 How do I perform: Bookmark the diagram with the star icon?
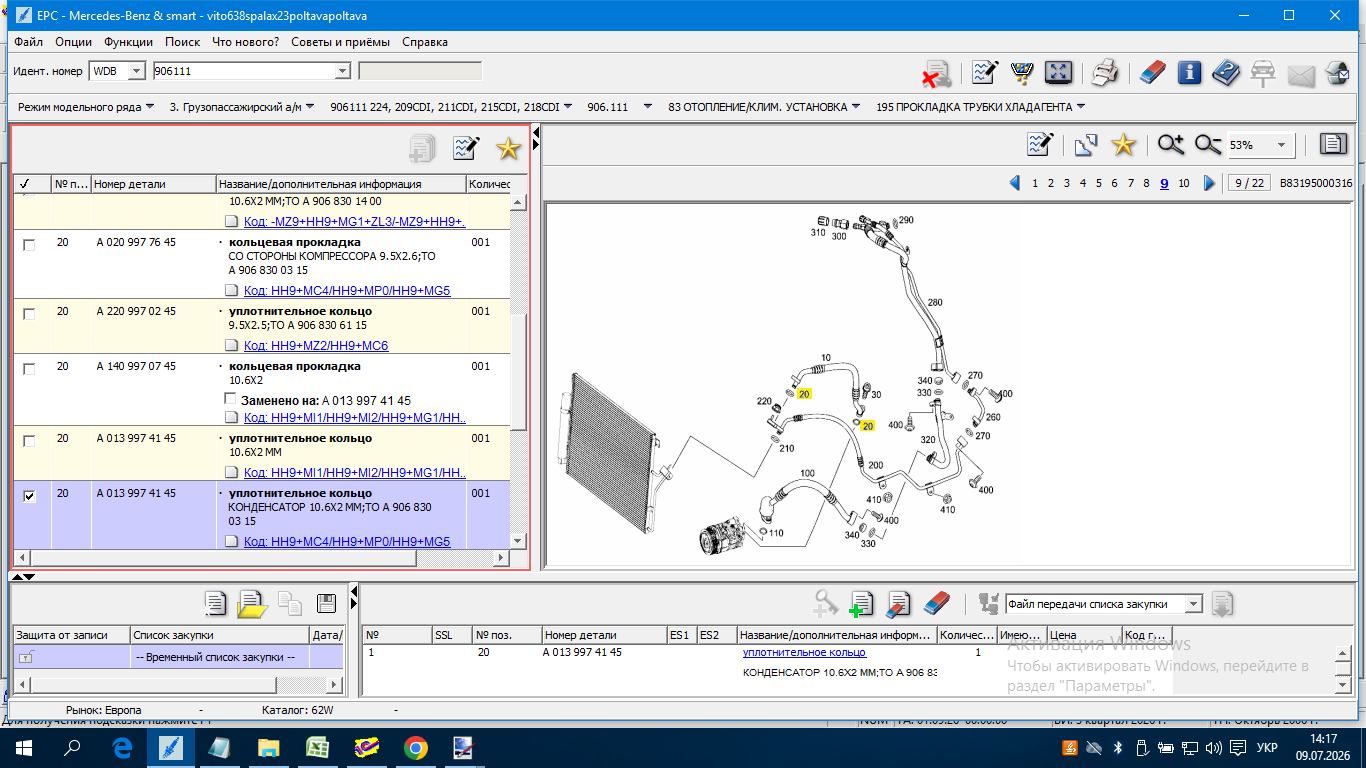[1124, 145]
